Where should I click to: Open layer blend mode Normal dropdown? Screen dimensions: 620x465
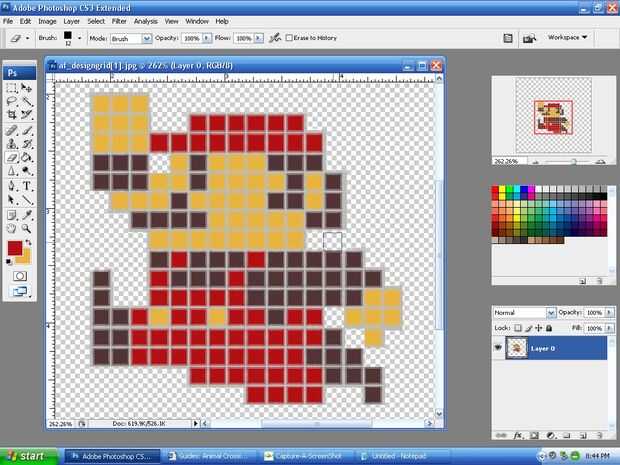point(551,313)
